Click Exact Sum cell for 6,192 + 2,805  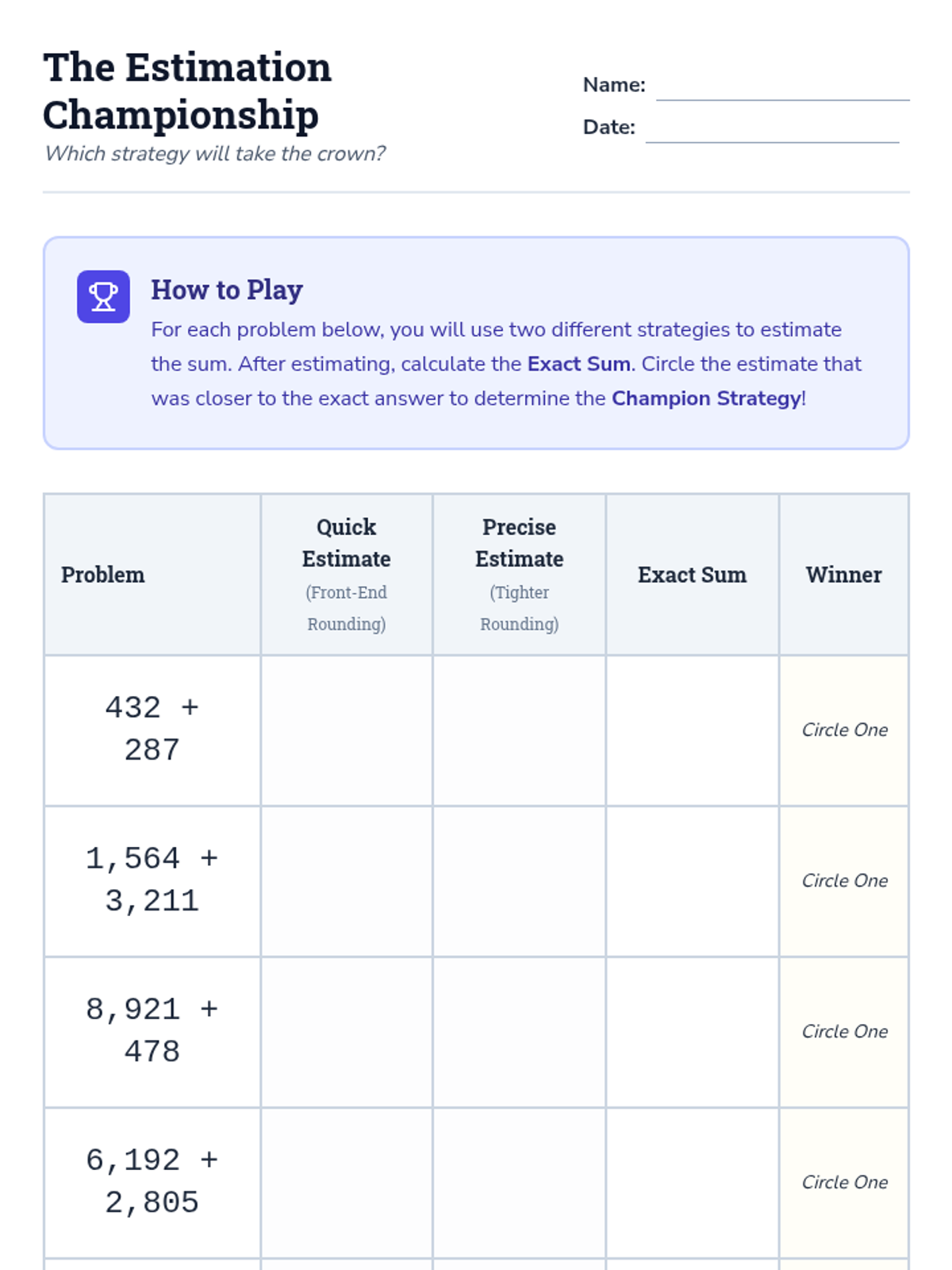click(x=693, y=1183)
